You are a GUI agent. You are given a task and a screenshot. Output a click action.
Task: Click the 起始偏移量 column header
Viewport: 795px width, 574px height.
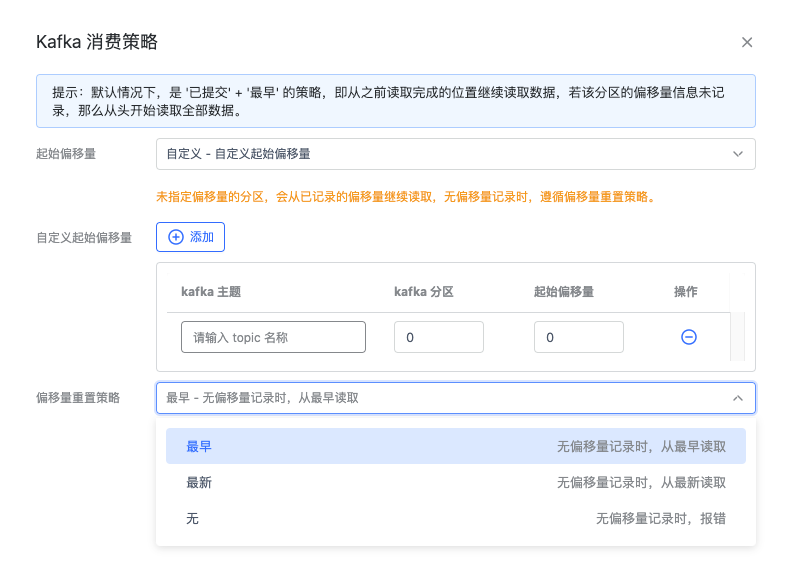564,292
